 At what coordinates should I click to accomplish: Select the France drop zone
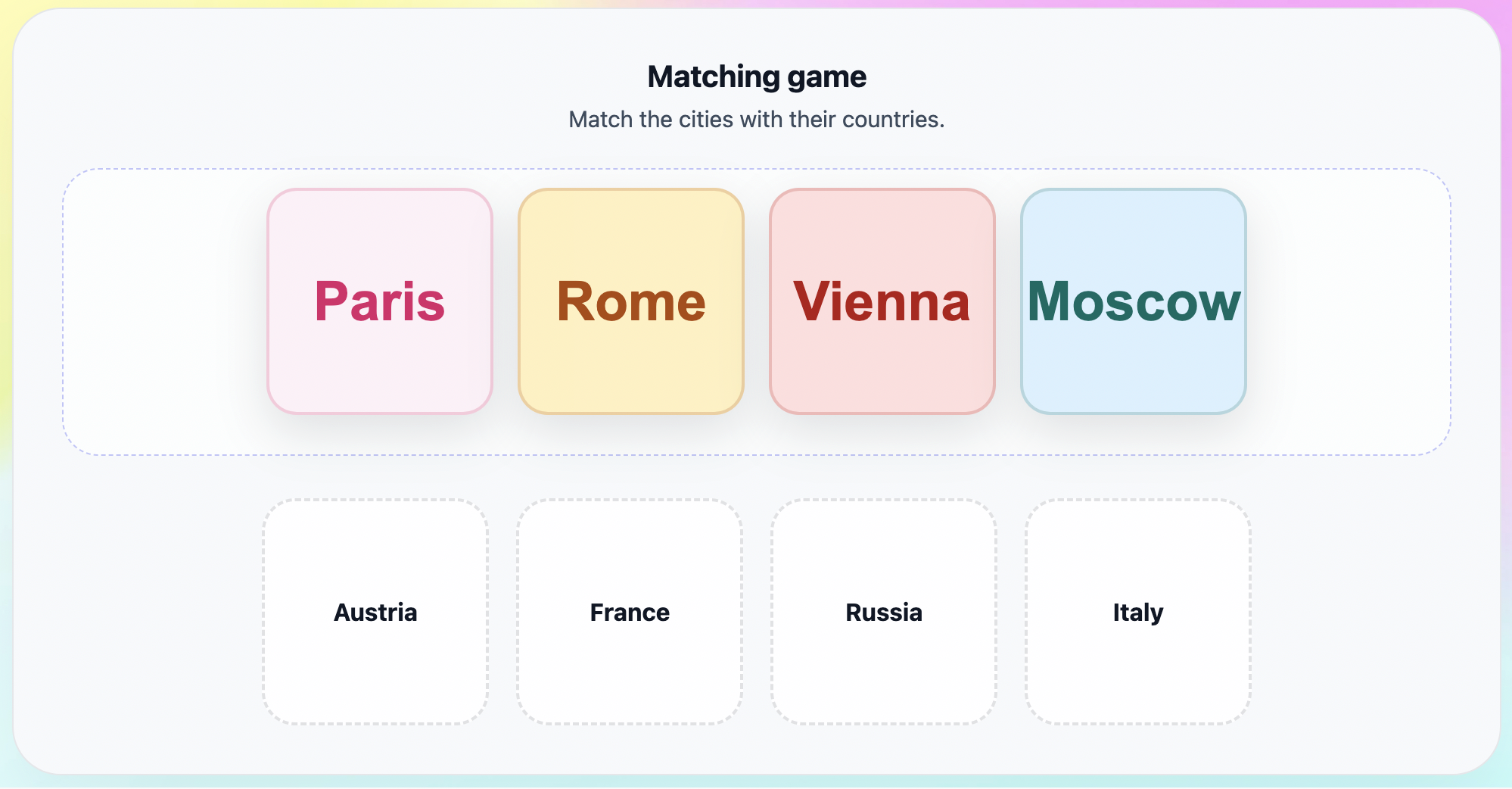click(x=630, y=651)
